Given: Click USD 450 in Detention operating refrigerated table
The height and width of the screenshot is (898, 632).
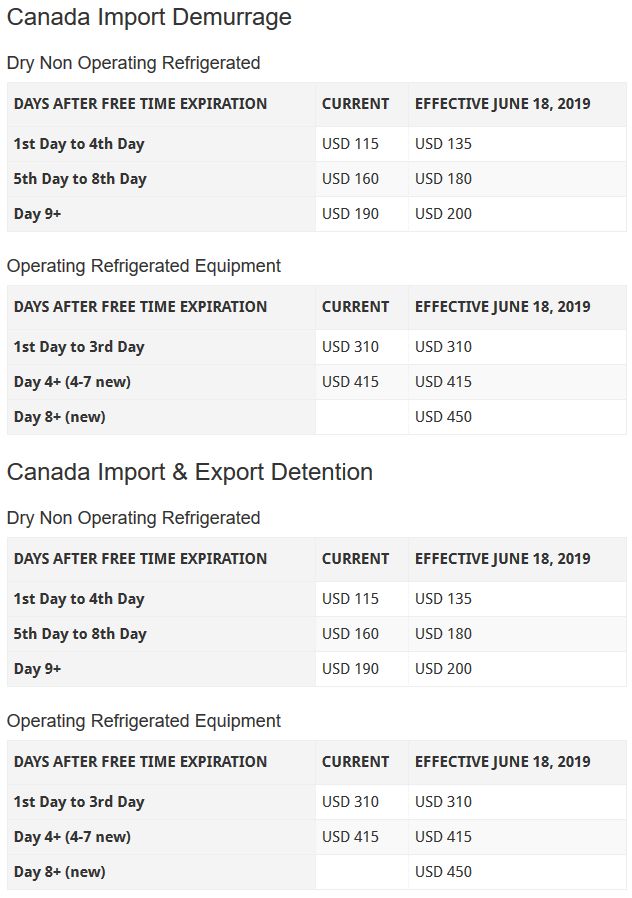Looking at the screenshot, I should tap(443, 872).
